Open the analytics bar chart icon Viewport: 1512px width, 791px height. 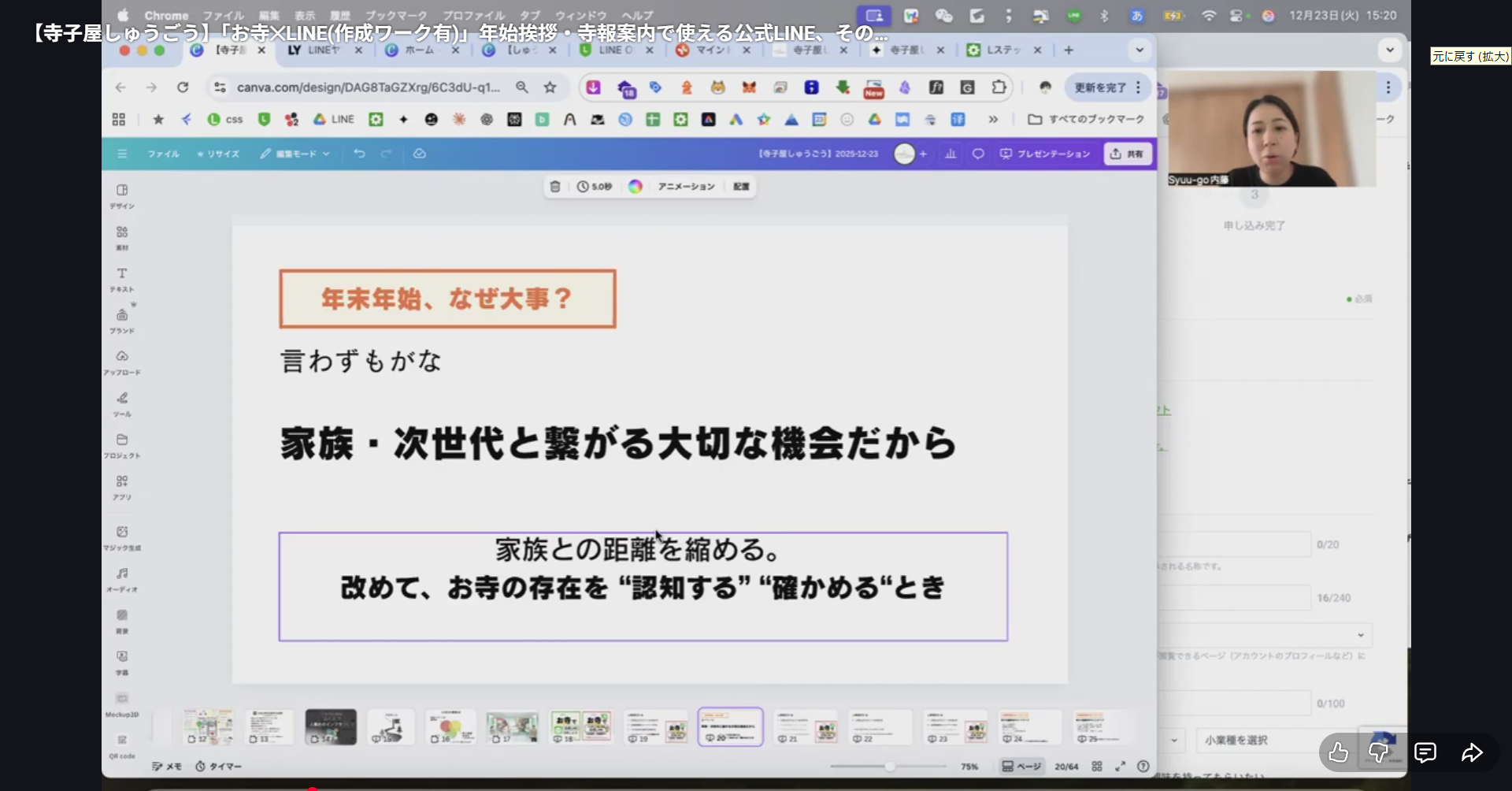point(951,154)
